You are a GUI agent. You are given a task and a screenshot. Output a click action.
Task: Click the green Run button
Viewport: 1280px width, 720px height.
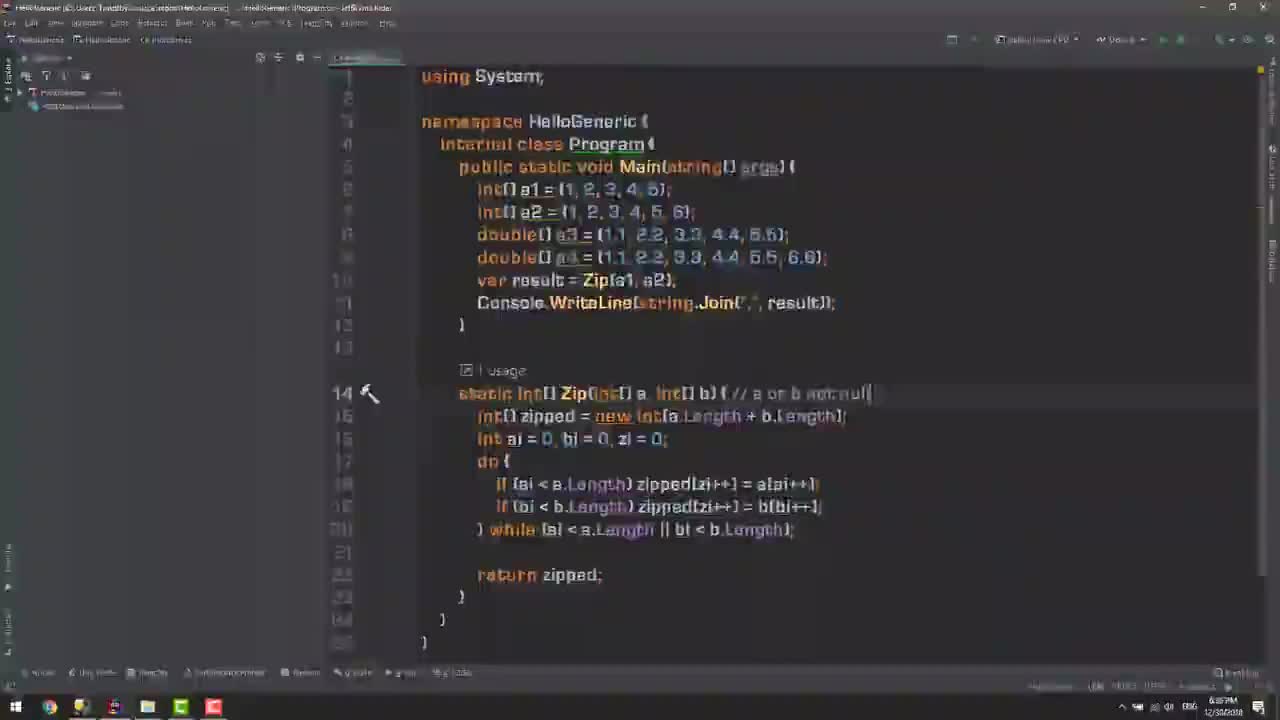pos(1163,40)
